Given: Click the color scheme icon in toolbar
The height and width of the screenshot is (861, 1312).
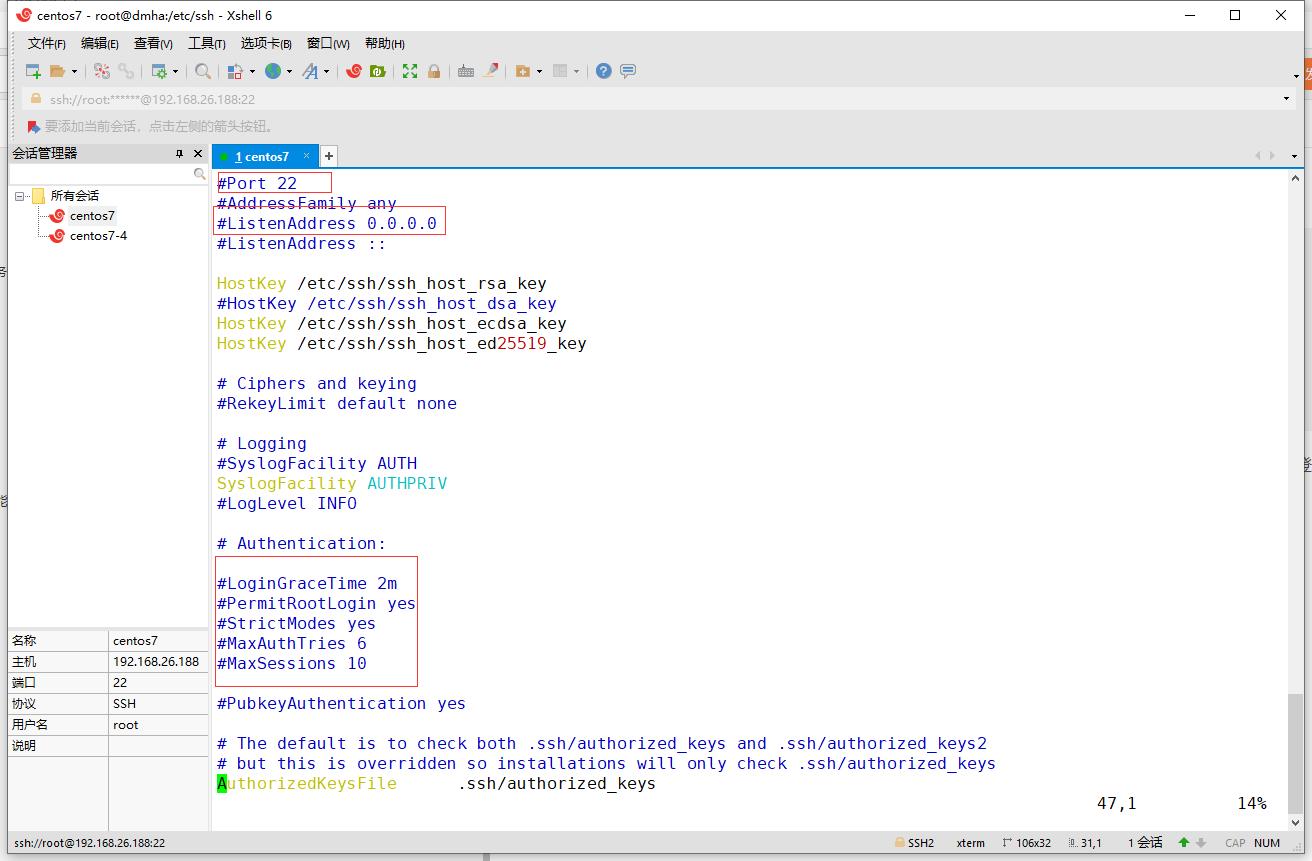Looking at the screenshot, I should 235,71.
